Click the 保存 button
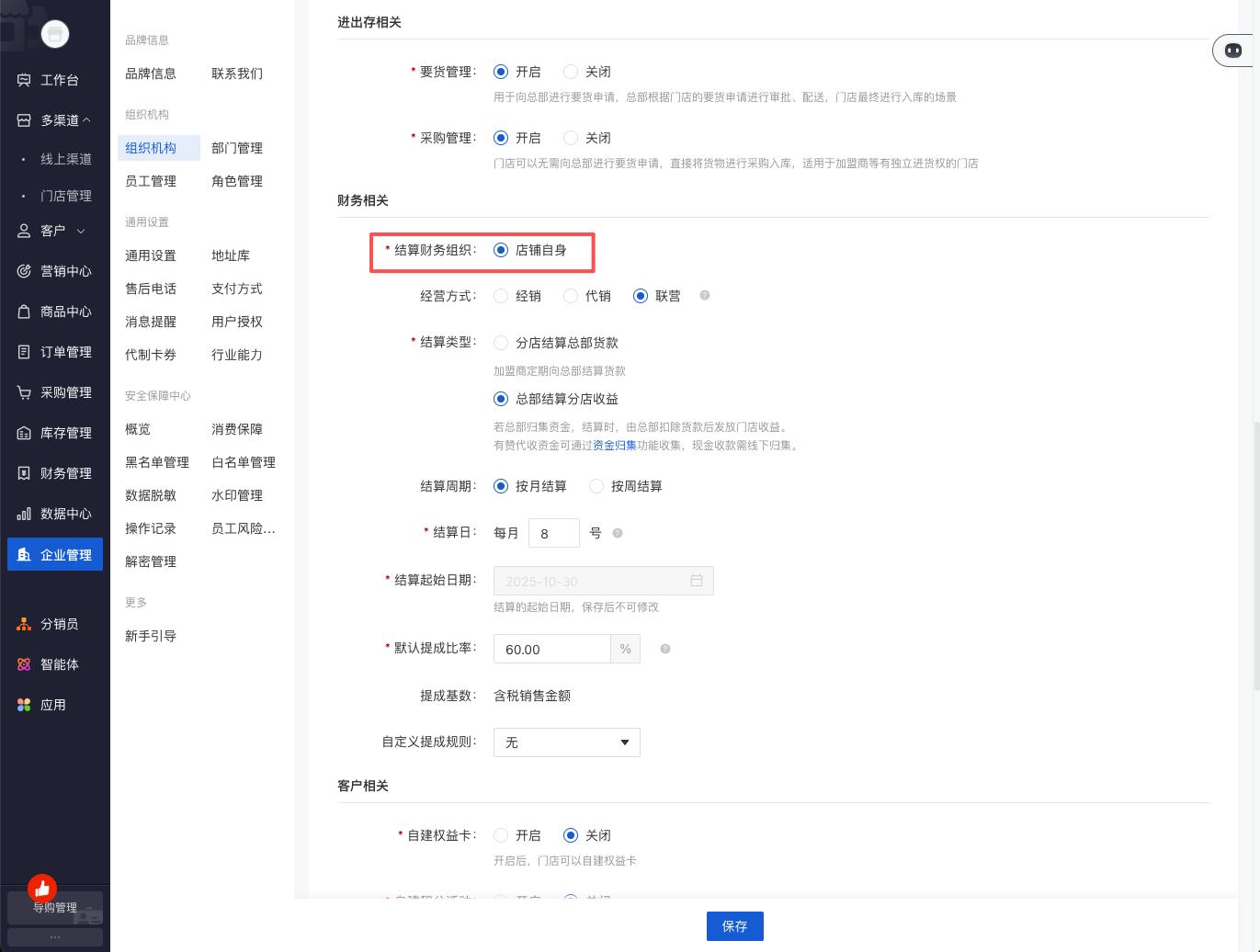Image resolution: width=1260 pixels, height=952 pixels. [x=734, y=926]
